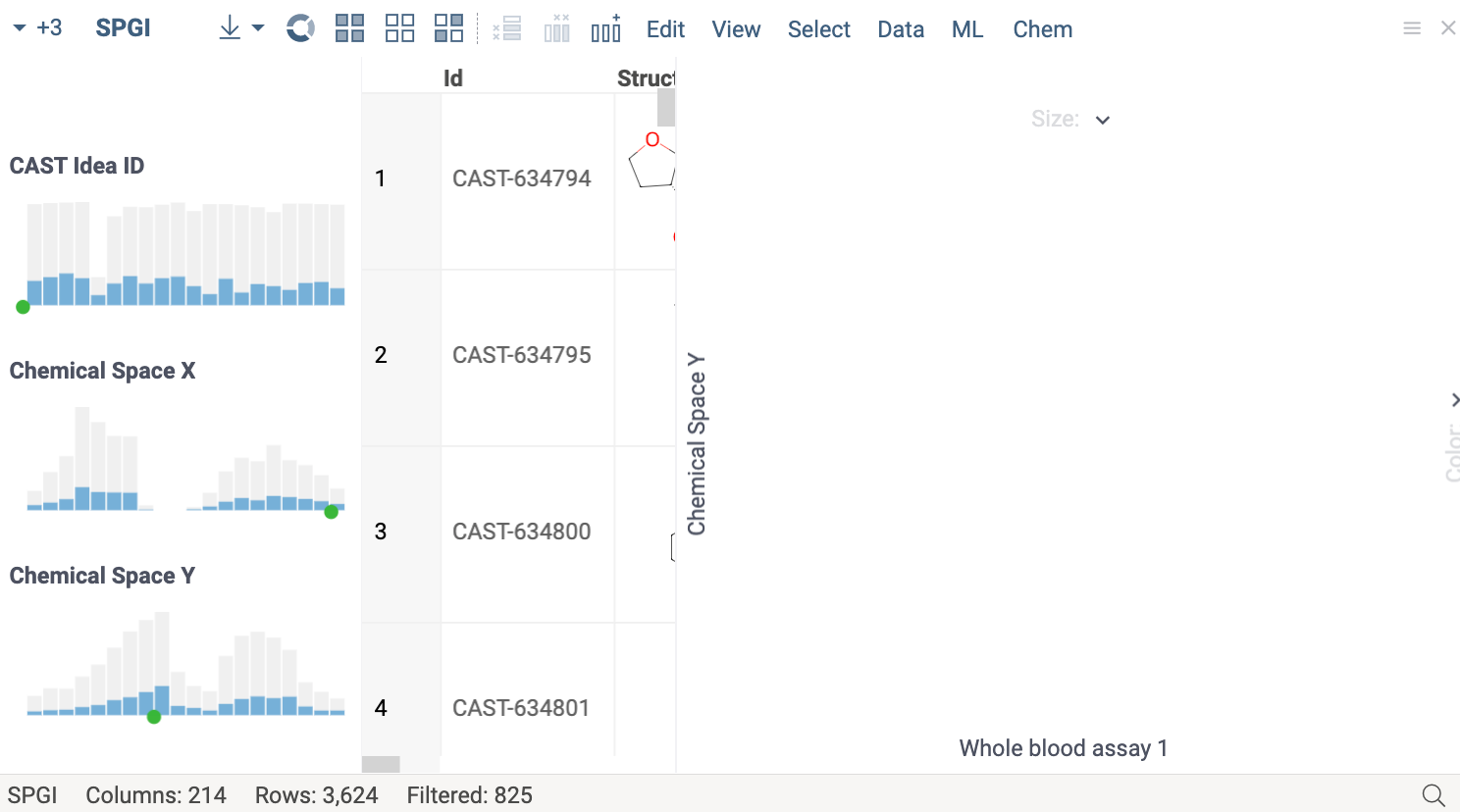Click the add column icon
This screenshot has width=1460, height=812.
(605, 27)
